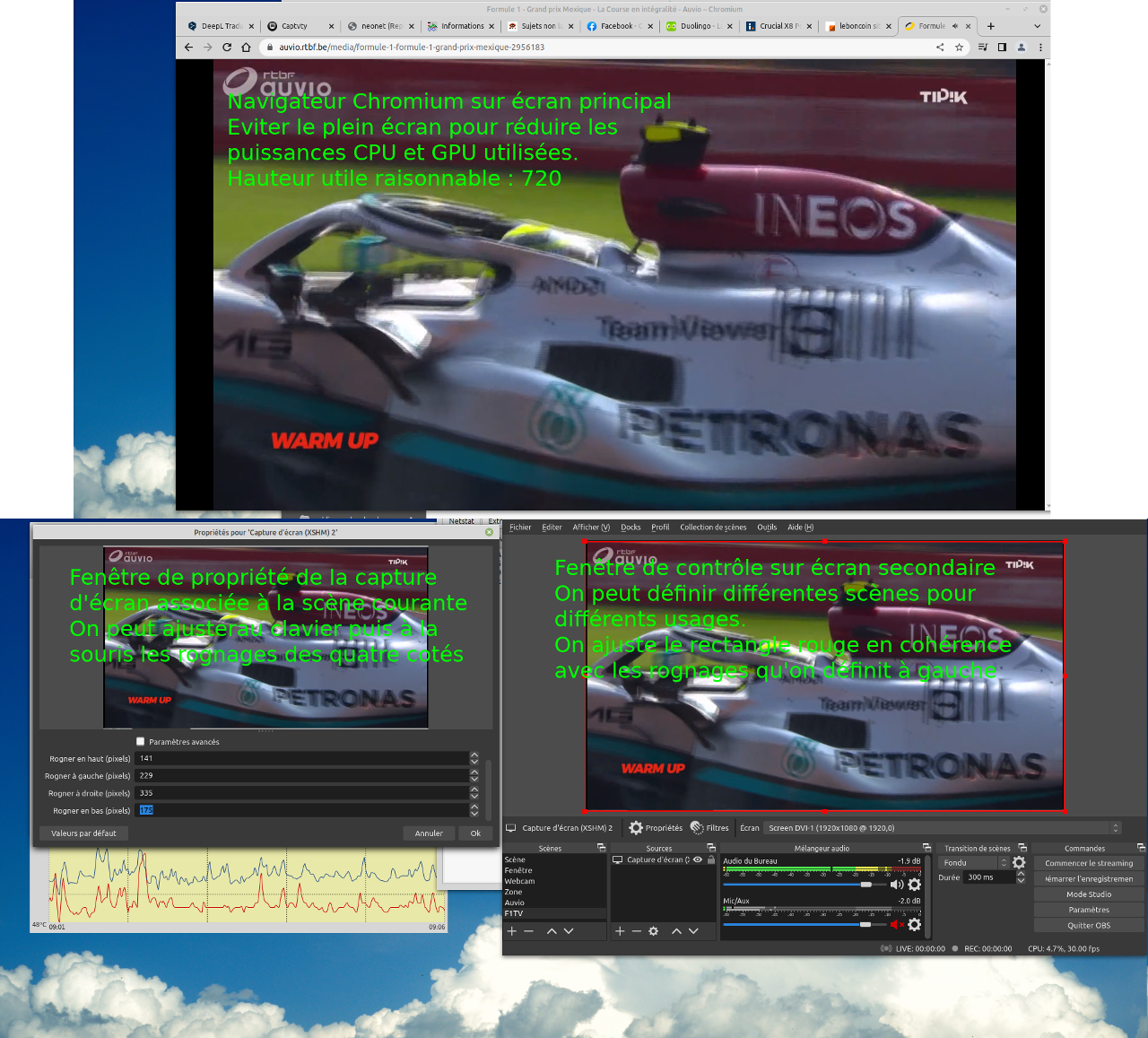Add a new scene in OBS
Viewport: 1148px width, 1038px height.
pyautogui.click(x=512, y=931)
